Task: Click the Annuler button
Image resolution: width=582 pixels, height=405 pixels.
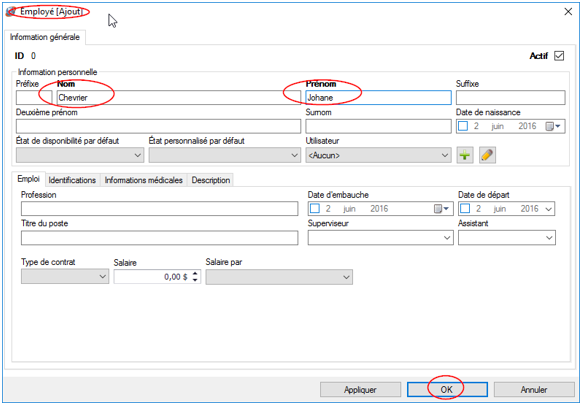Action: coord(534,390)
